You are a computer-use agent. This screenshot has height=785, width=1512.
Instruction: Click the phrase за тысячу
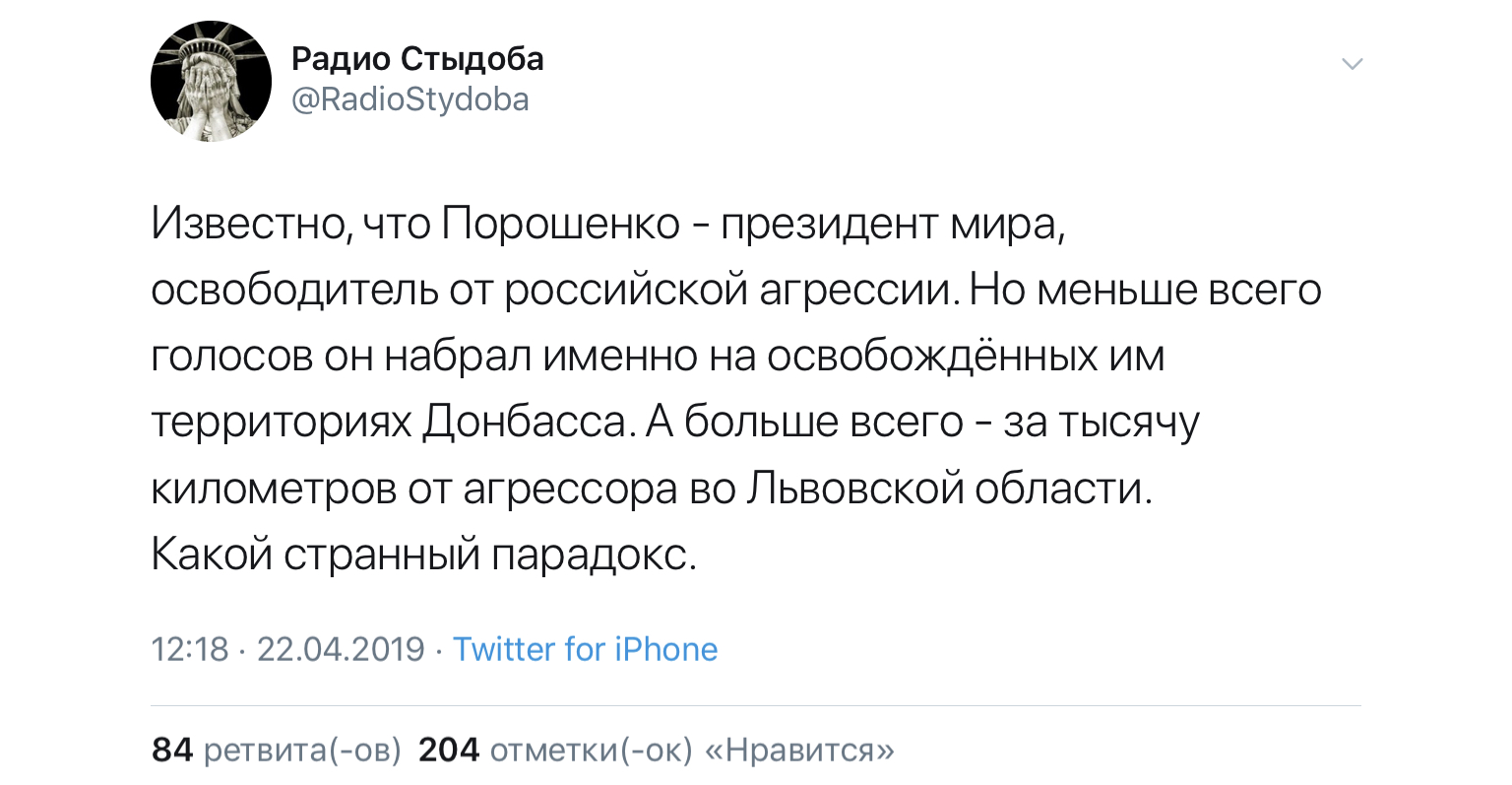point(1102,423)
